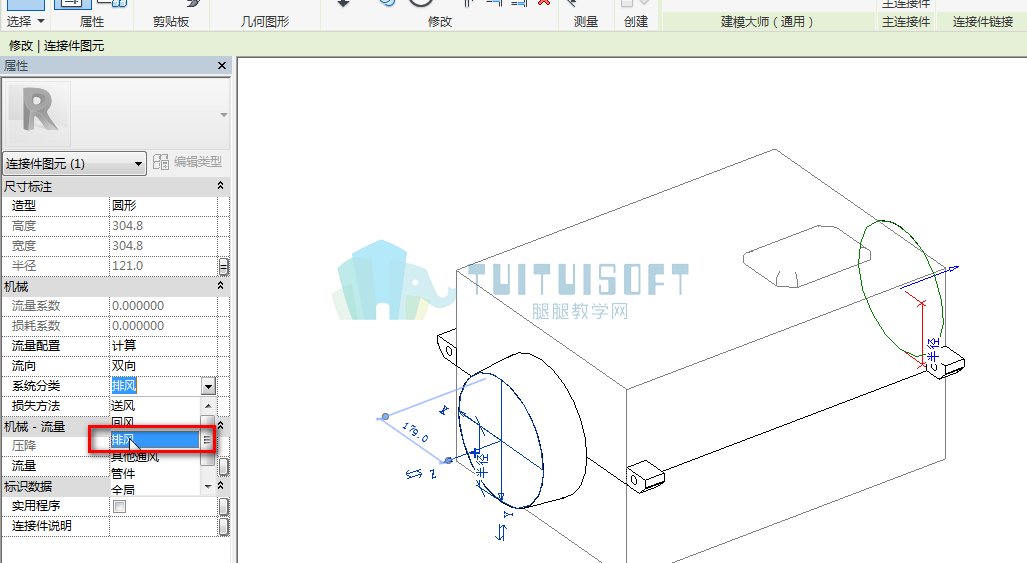Click the 流量配置 value 计算
1027x563 pixels.
tap(162, 346)
